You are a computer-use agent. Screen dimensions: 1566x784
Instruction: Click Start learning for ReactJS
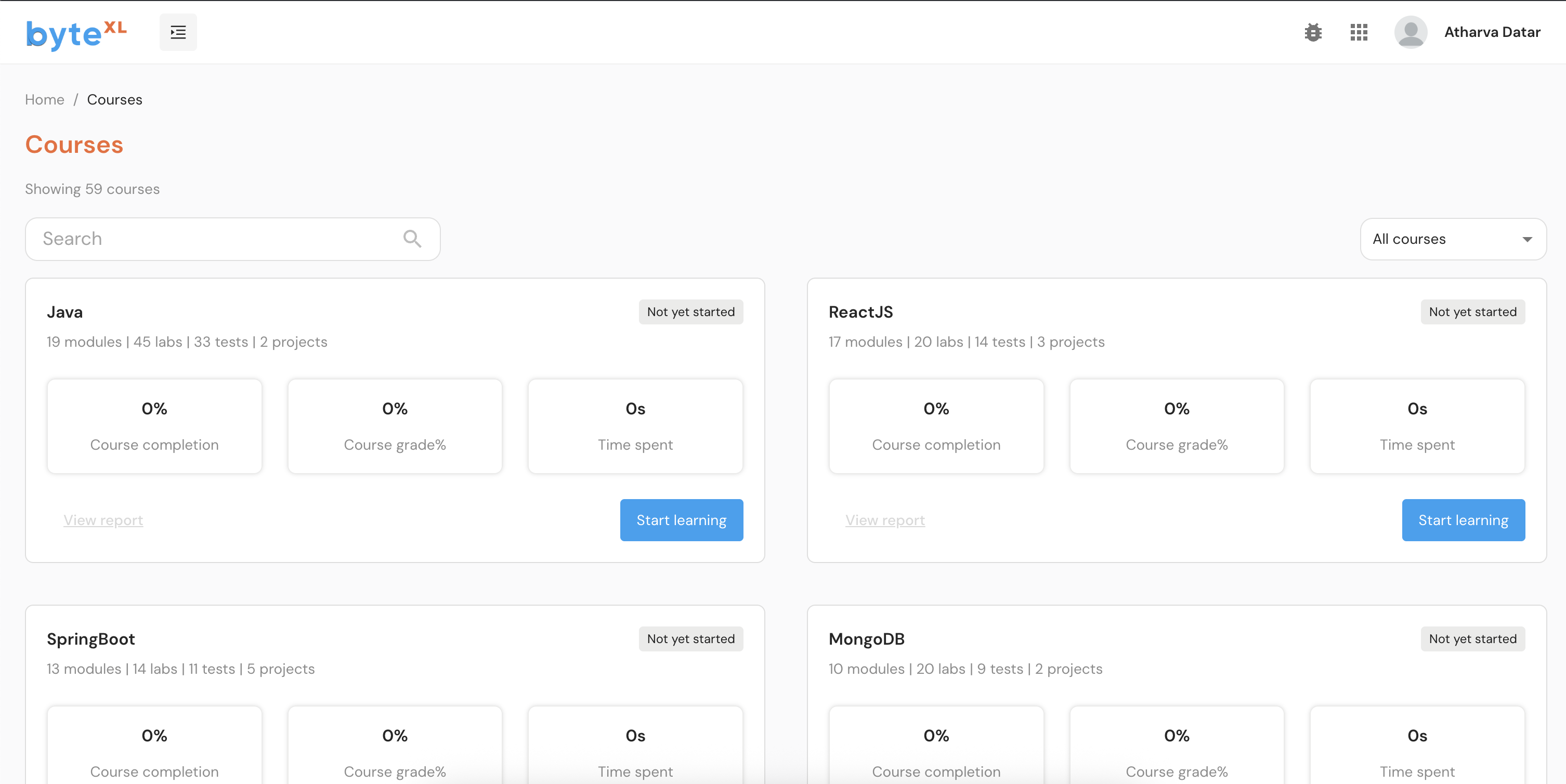coord(1463,520)
